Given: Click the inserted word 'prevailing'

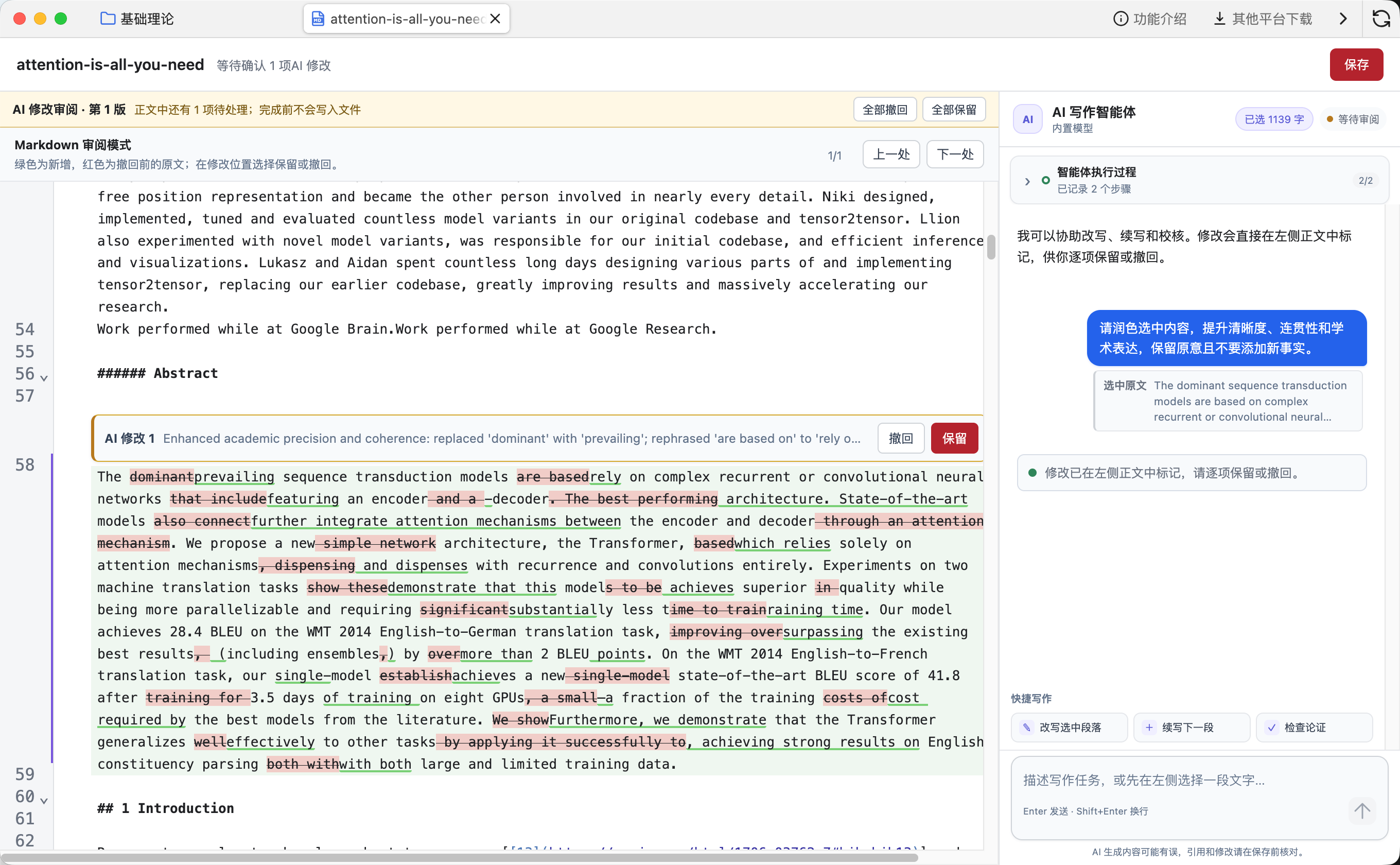Looking at the screenshot, I should pyautogui.click(x=234, y=477).
